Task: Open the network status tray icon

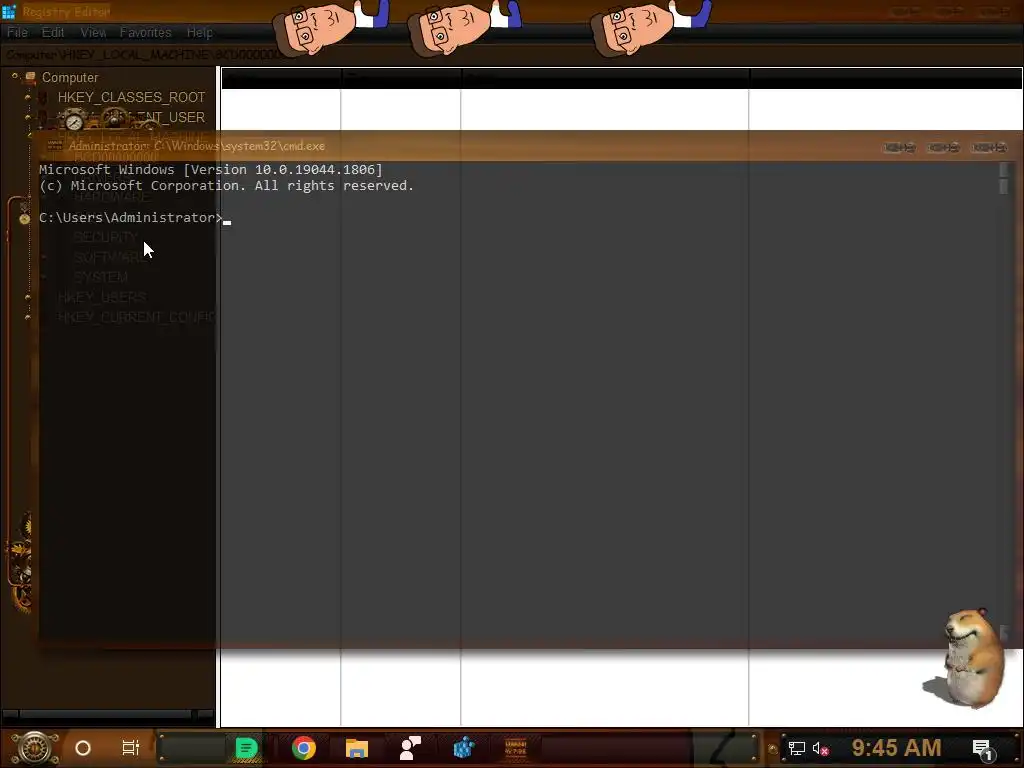Action: pyautogui.click(x=796, y=748)
